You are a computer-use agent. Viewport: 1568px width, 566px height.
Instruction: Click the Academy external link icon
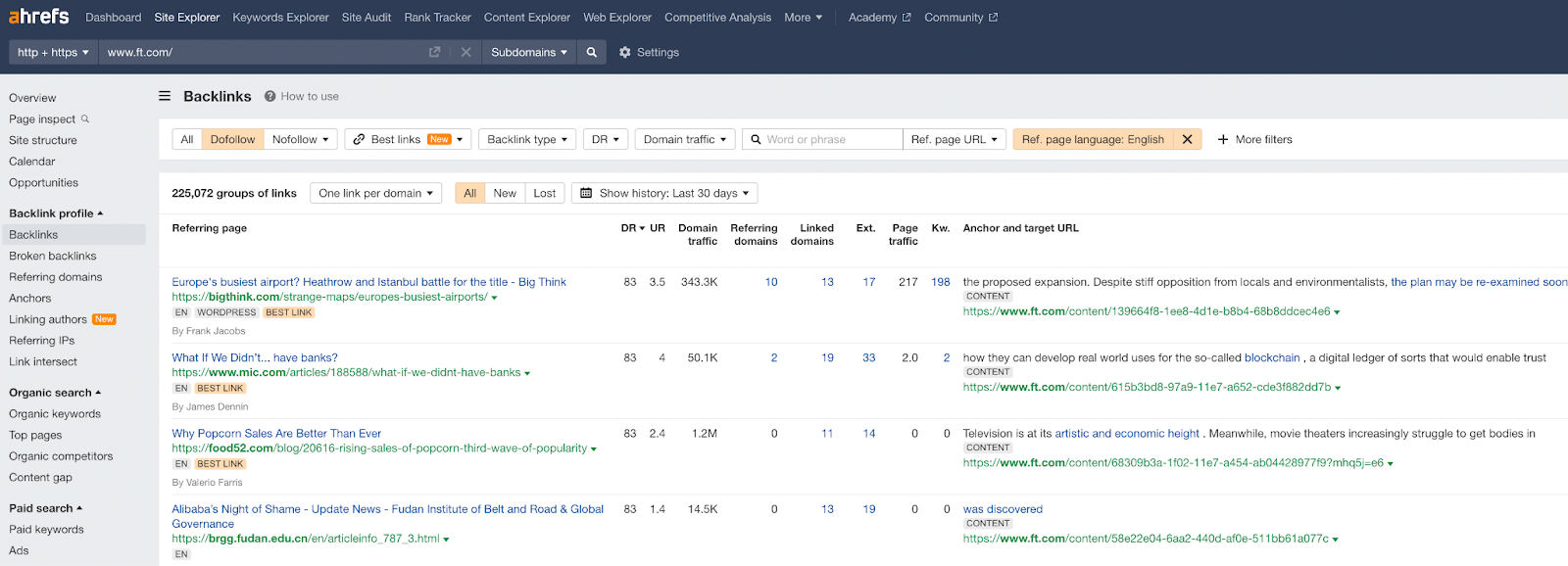click(x=906, y=18)
